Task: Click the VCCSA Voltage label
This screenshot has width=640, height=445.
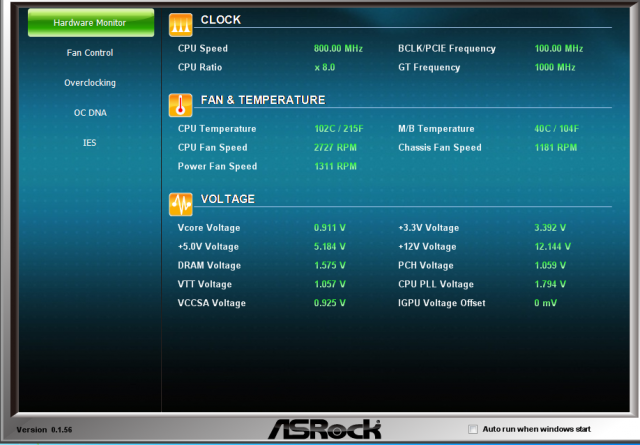Action: coord(212,303)
